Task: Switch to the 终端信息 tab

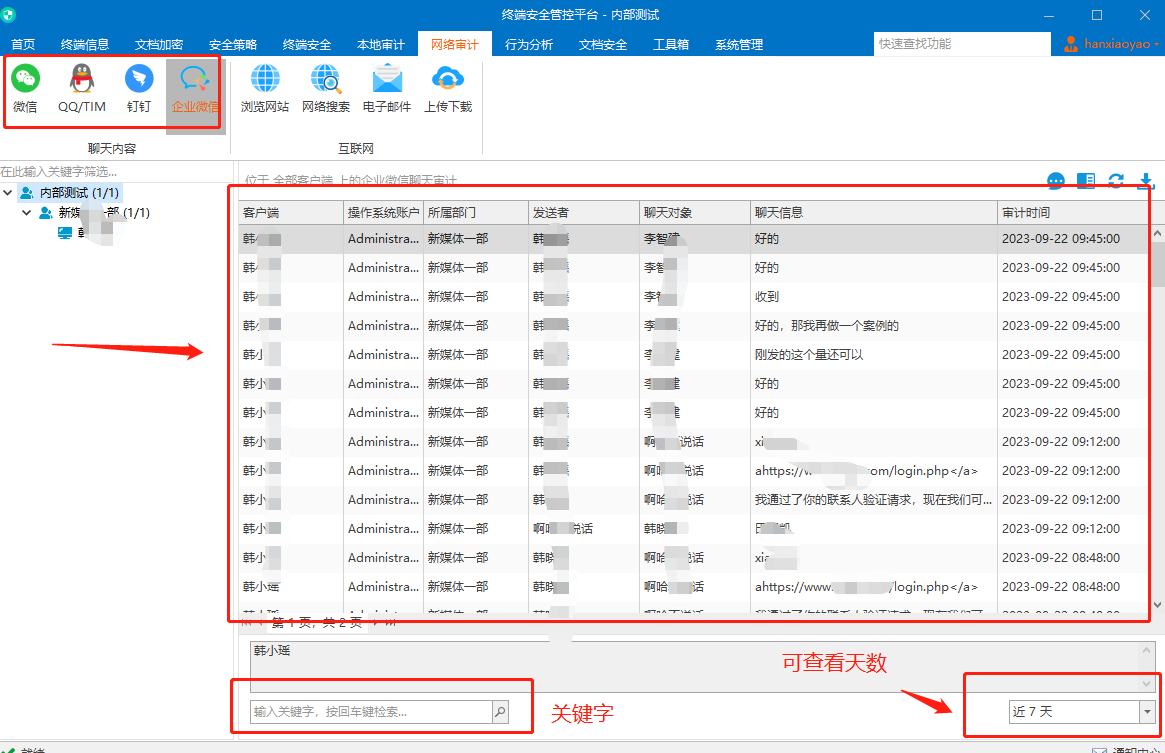Action: click(x=85, y=45)
